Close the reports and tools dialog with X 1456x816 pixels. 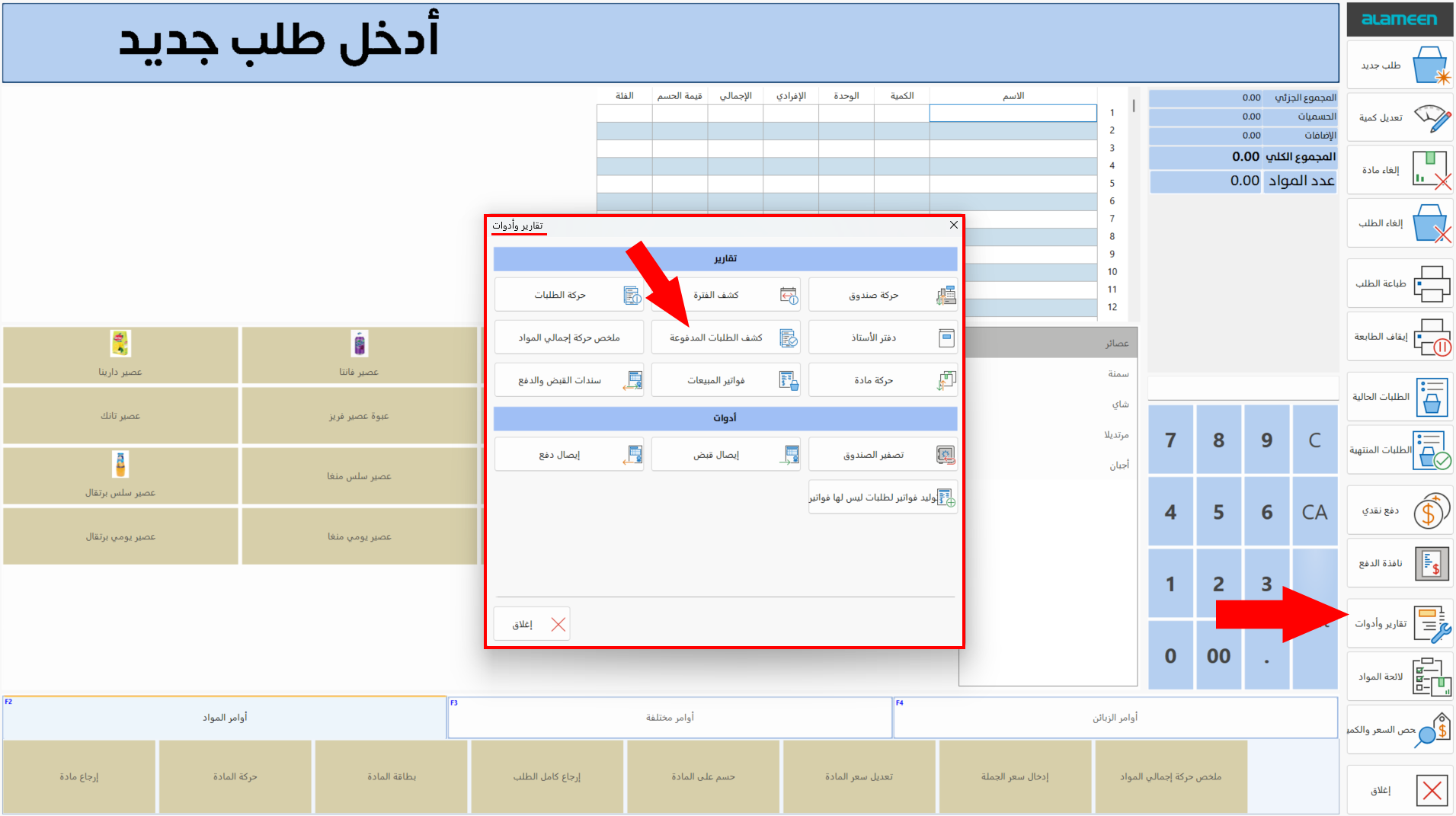(x=953, y=225)
